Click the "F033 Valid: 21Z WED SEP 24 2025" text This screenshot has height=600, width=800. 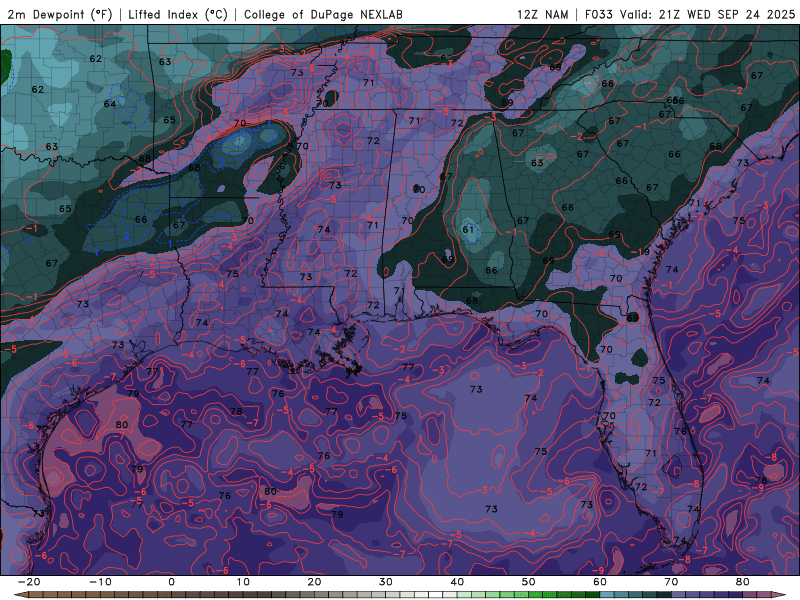pos(690,14)
